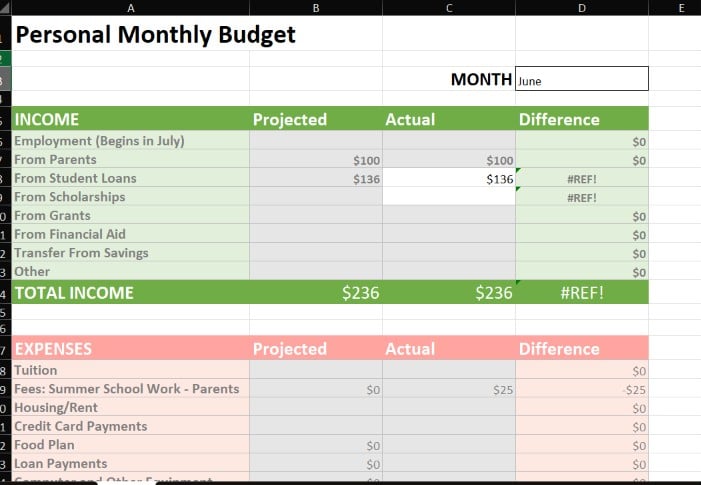Click Student Loans projected $136 cell
The image size is (701, 485).
coord(316,178)
